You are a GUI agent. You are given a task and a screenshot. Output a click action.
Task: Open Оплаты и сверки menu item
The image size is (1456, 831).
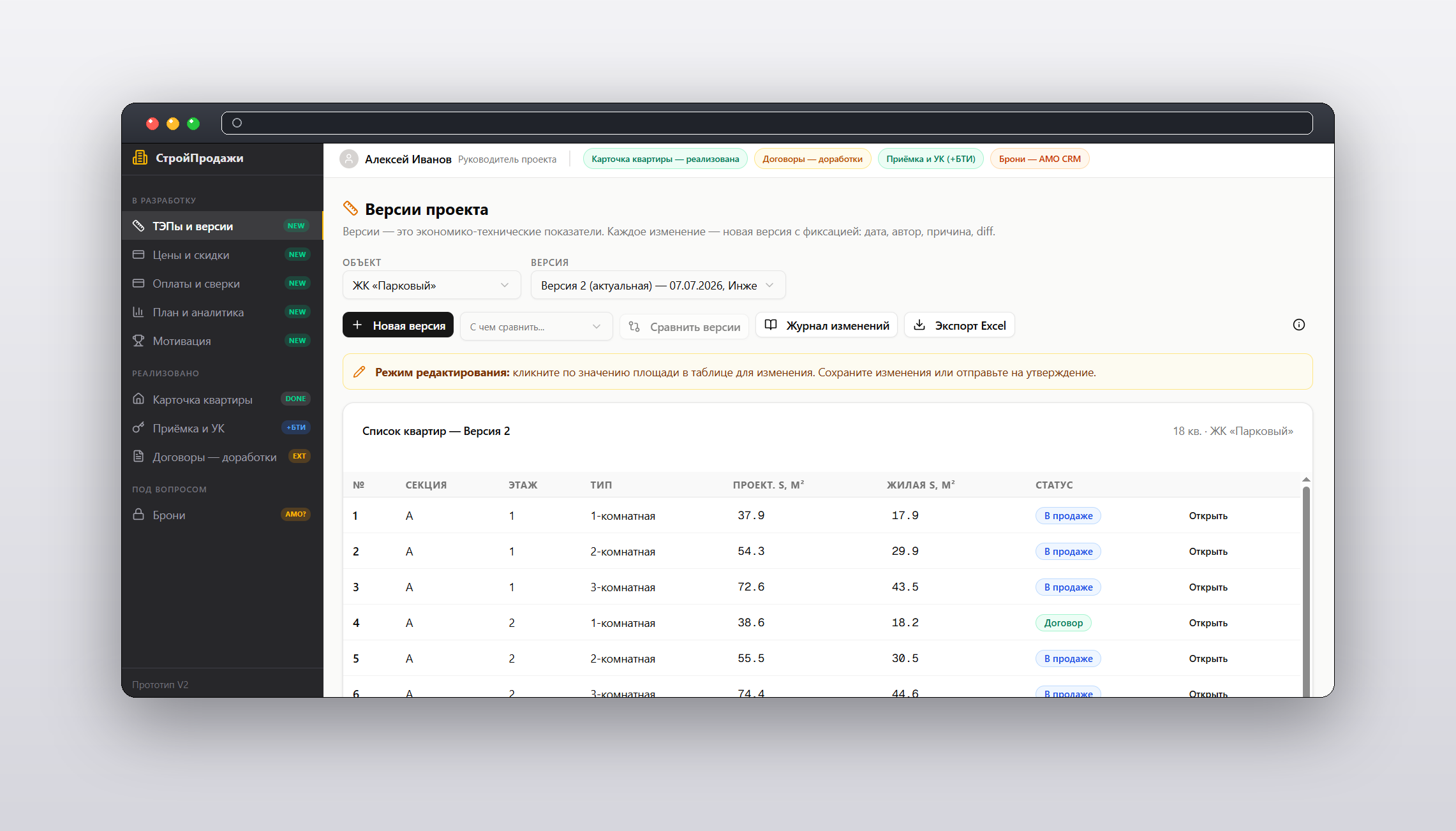[221, 283]
